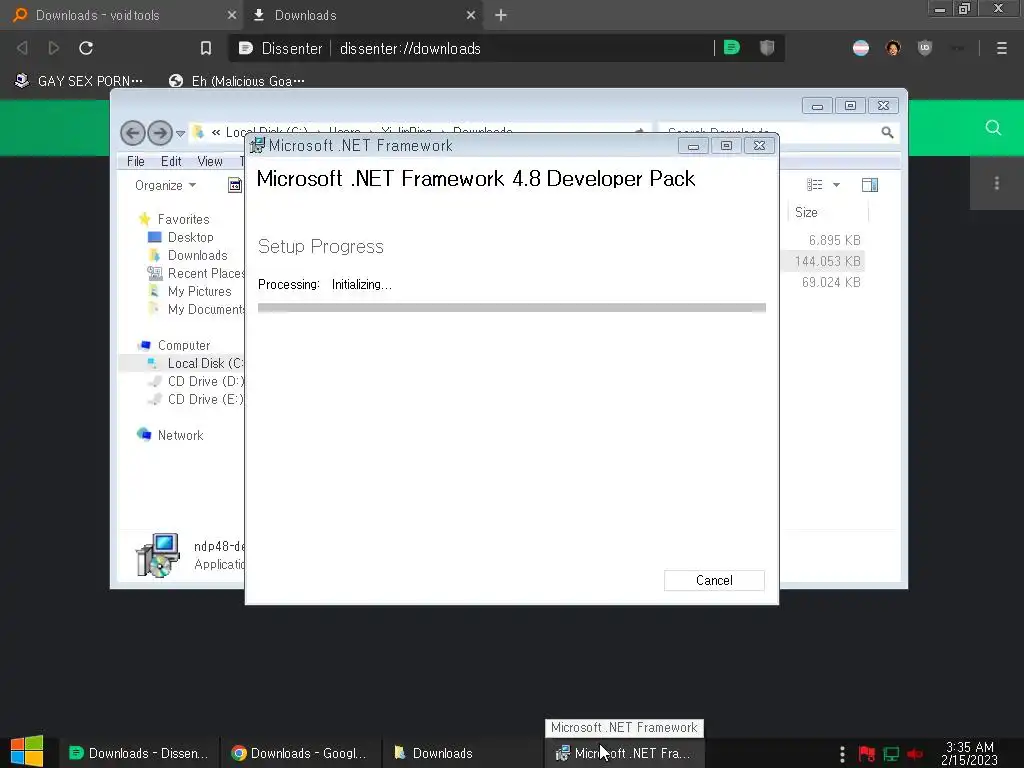Image resolution: width=1024 pixels, height=768 pixels.
Task: Open My Pictures in Favorites
Action: tap(199, 291)
